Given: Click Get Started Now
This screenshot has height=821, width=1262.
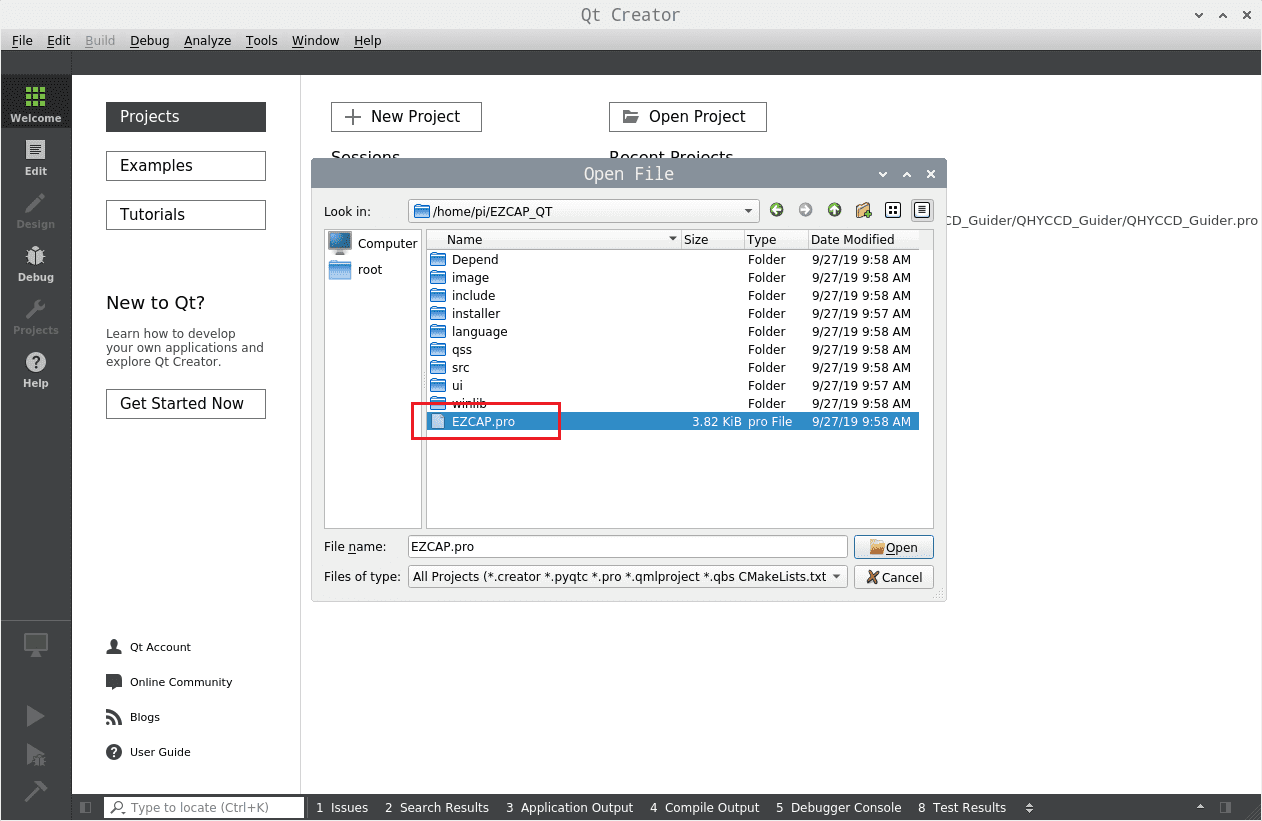Looking at the screenshot, I should tap(186, 404).
